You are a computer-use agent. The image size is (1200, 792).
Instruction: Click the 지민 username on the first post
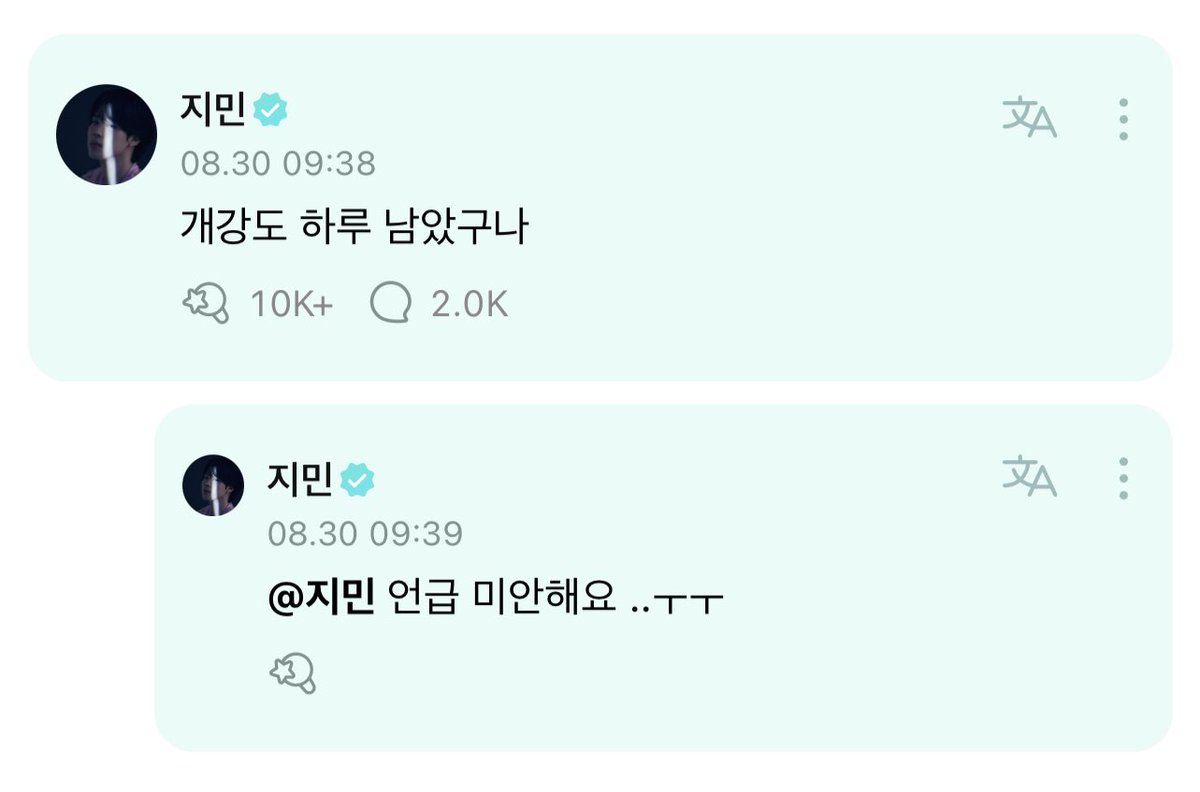(x=214, y=109)
